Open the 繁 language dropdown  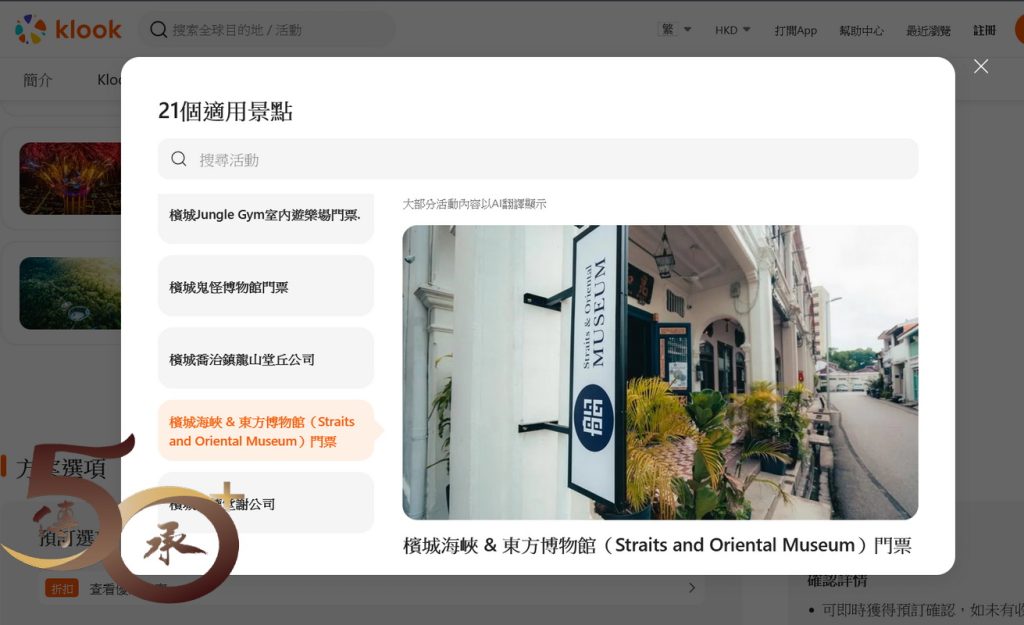[675, 29]
